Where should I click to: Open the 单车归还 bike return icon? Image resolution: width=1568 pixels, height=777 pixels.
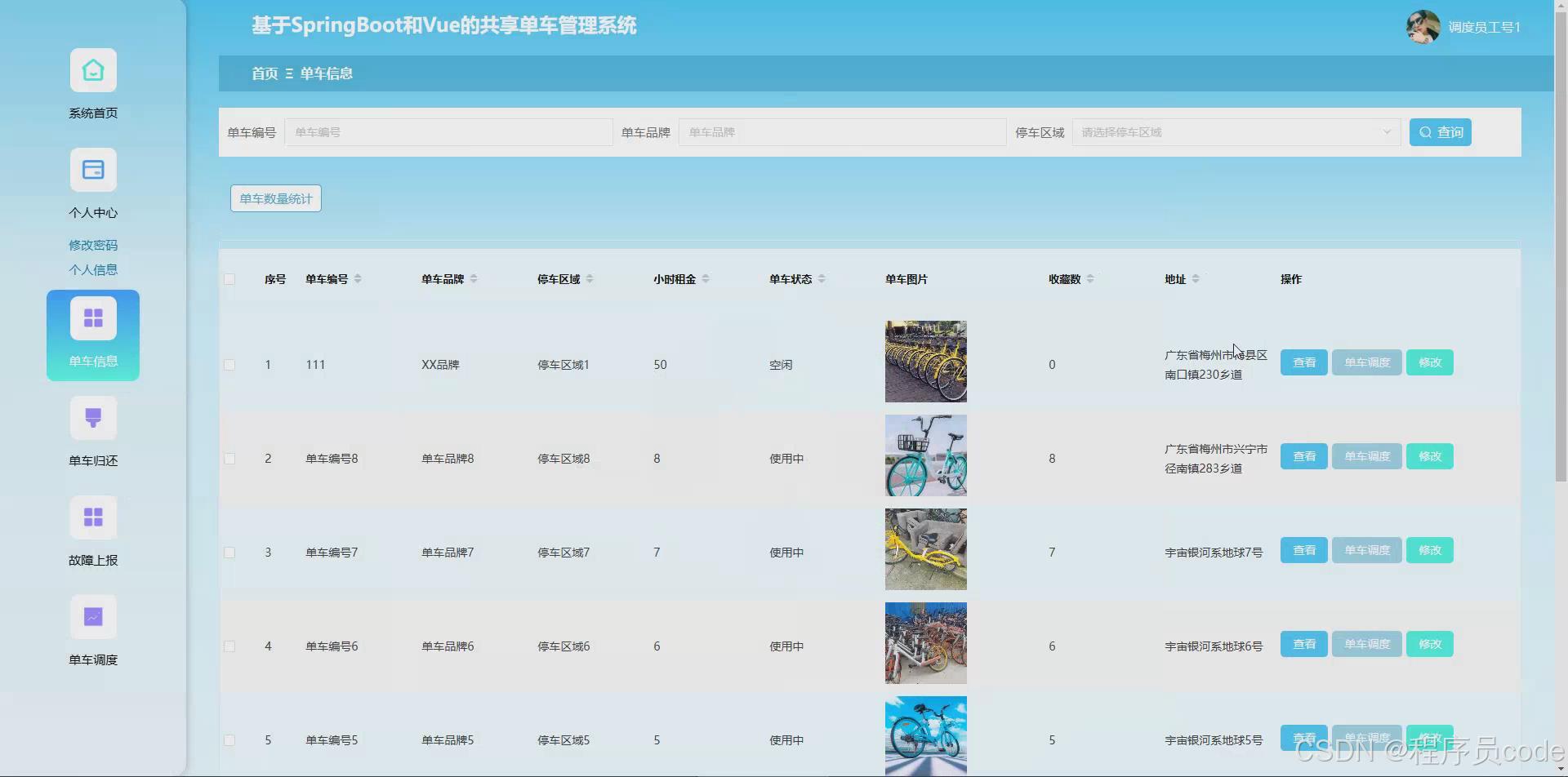point(92,417)
